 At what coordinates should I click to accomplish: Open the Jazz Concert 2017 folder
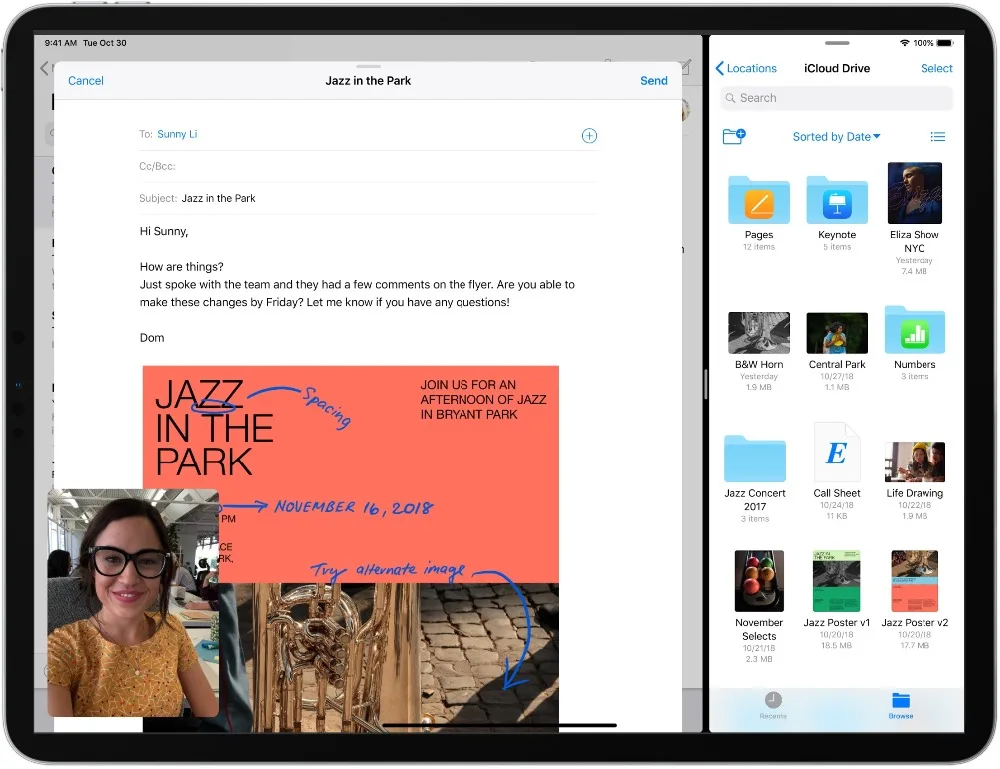pyautogui.click(x=754, y=458)
